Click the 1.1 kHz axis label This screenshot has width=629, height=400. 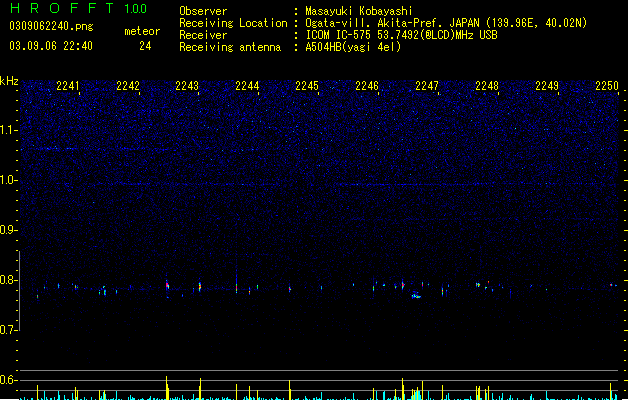point(9,130)
